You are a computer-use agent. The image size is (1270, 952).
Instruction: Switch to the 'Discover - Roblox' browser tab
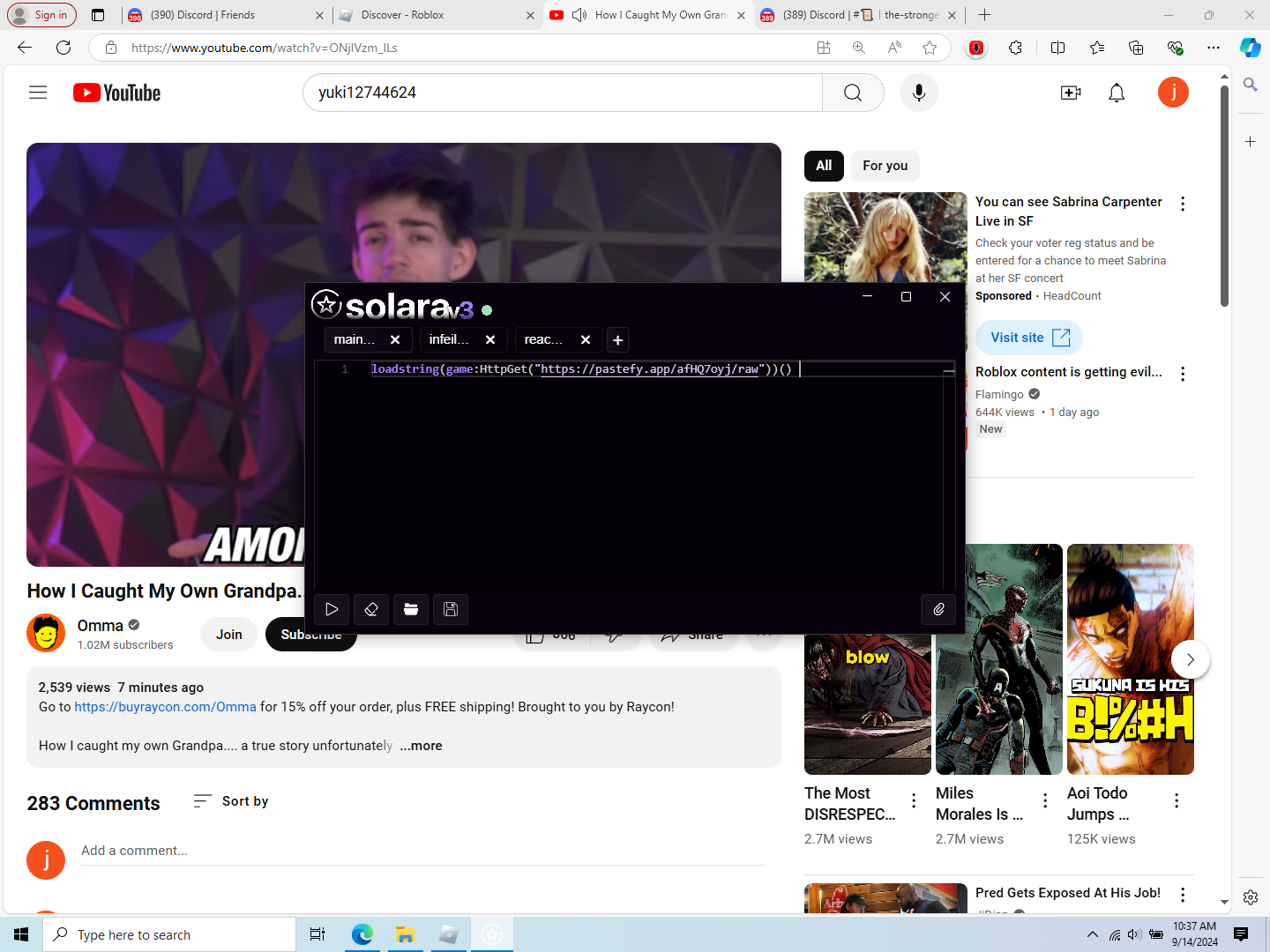click(436, 15)
